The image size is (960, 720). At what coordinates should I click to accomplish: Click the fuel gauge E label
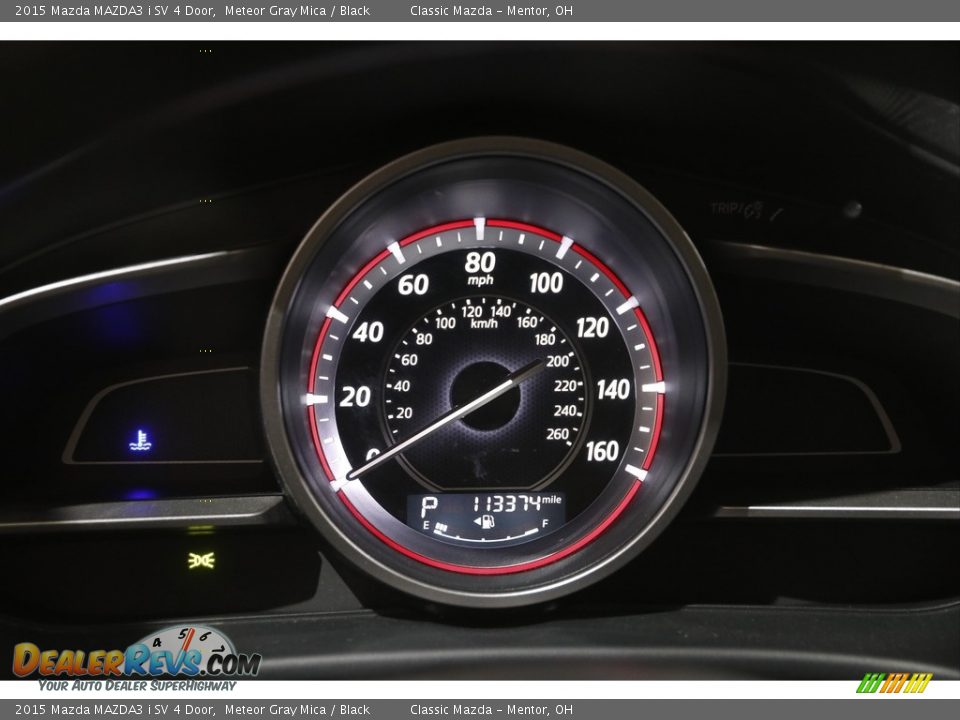point(426,525)
